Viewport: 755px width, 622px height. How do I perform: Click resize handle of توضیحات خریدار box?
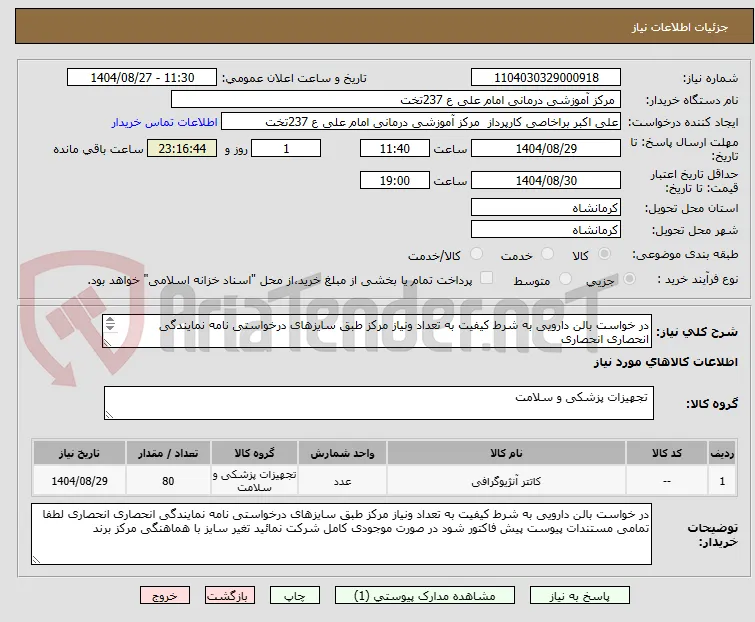(36, 559)
